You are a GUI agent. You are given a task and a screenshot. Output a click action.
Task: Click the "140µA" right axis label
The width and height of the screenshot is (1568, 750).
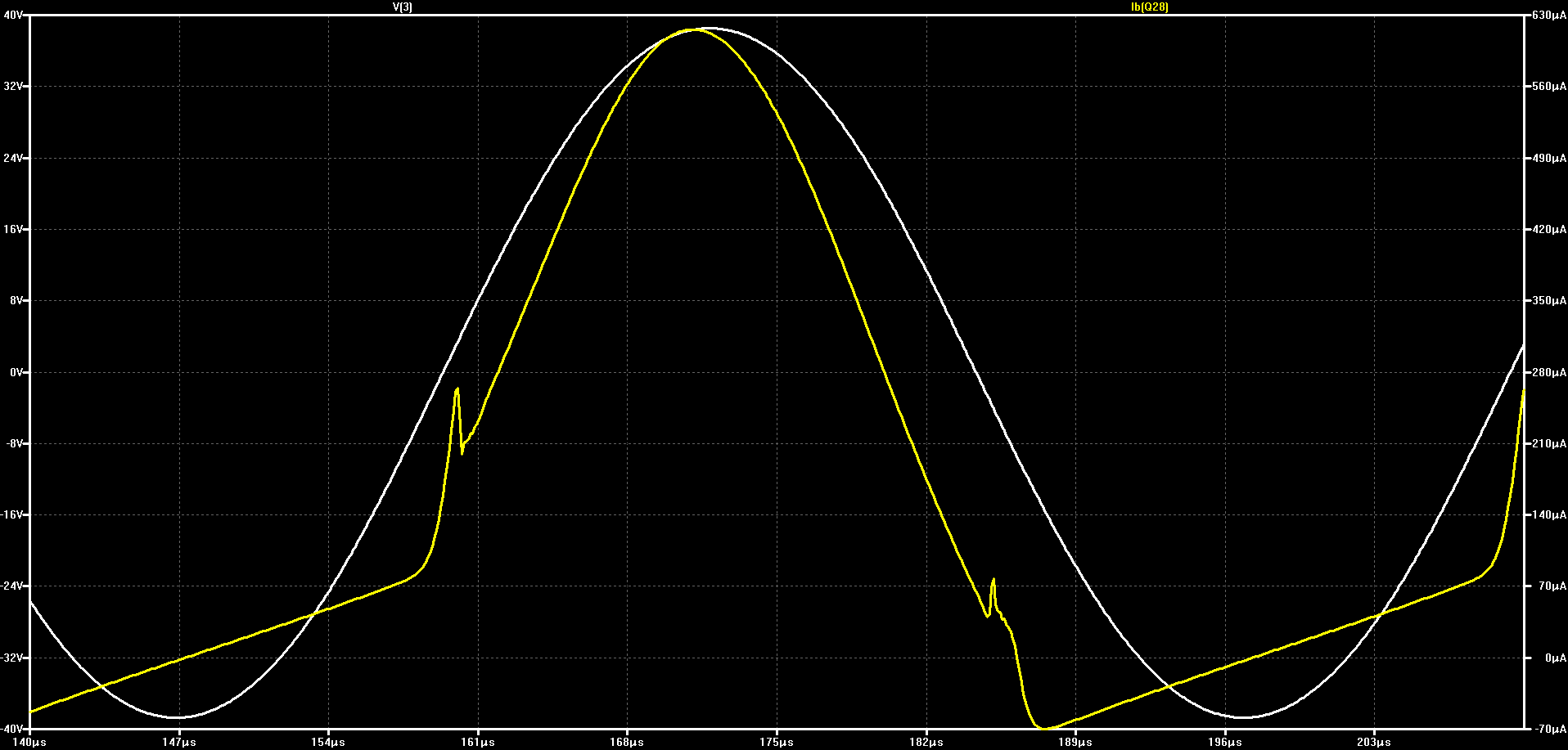pyautogui.click(x=1548, y=514)
